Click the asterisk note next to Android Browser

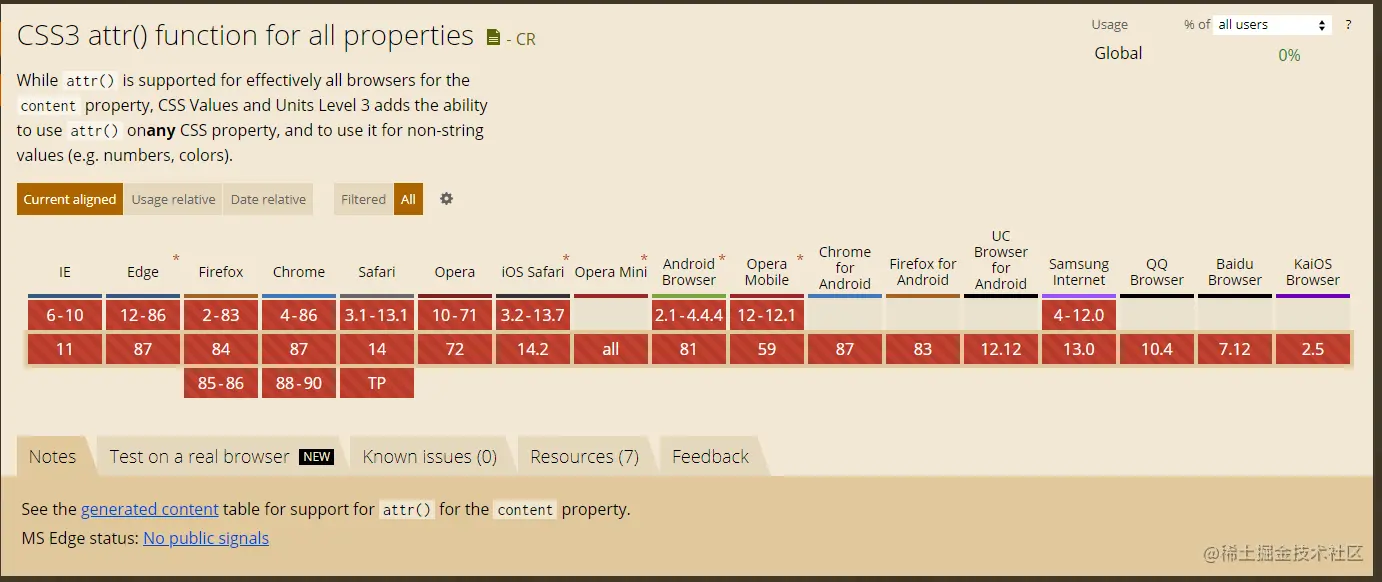click(722, 259)
